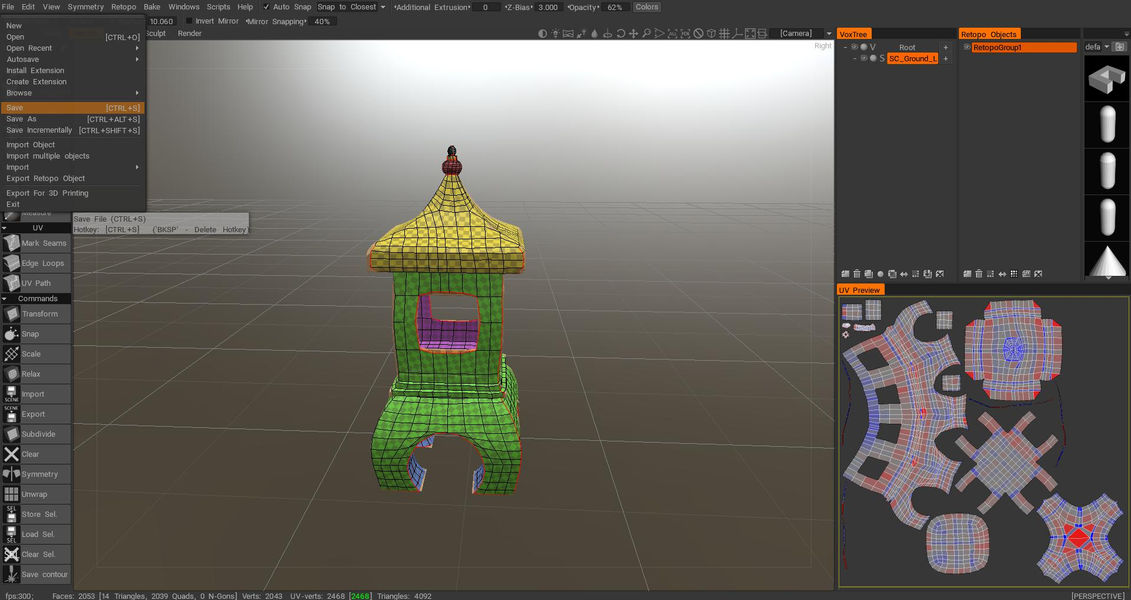Choose Save As from File menu

click(72, 119)
